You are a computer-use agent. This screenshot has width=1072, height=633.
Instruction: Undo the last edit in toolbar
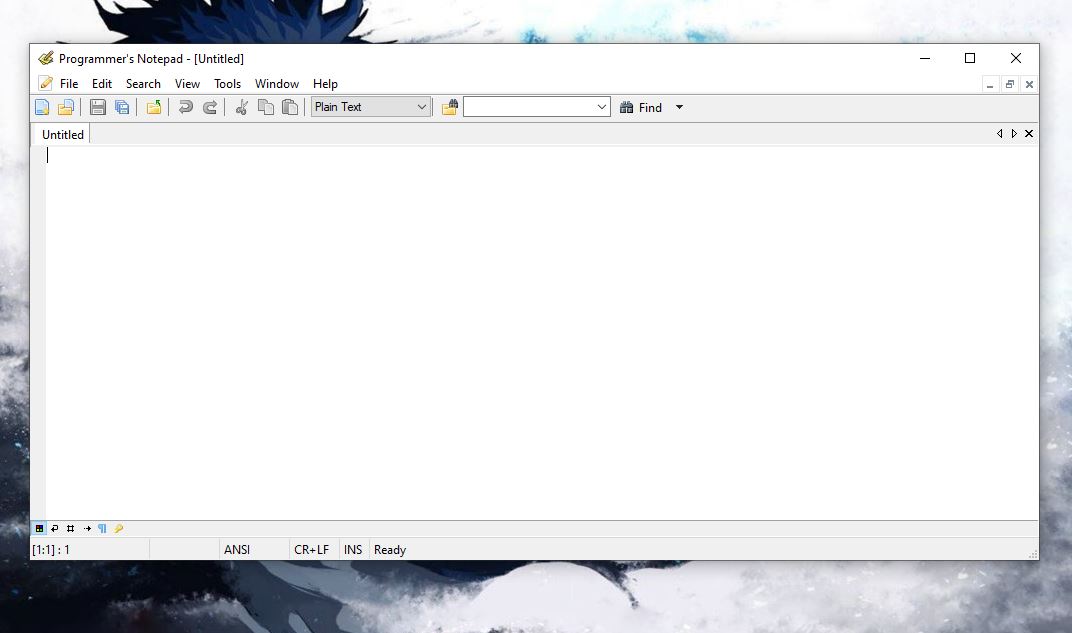186,107
